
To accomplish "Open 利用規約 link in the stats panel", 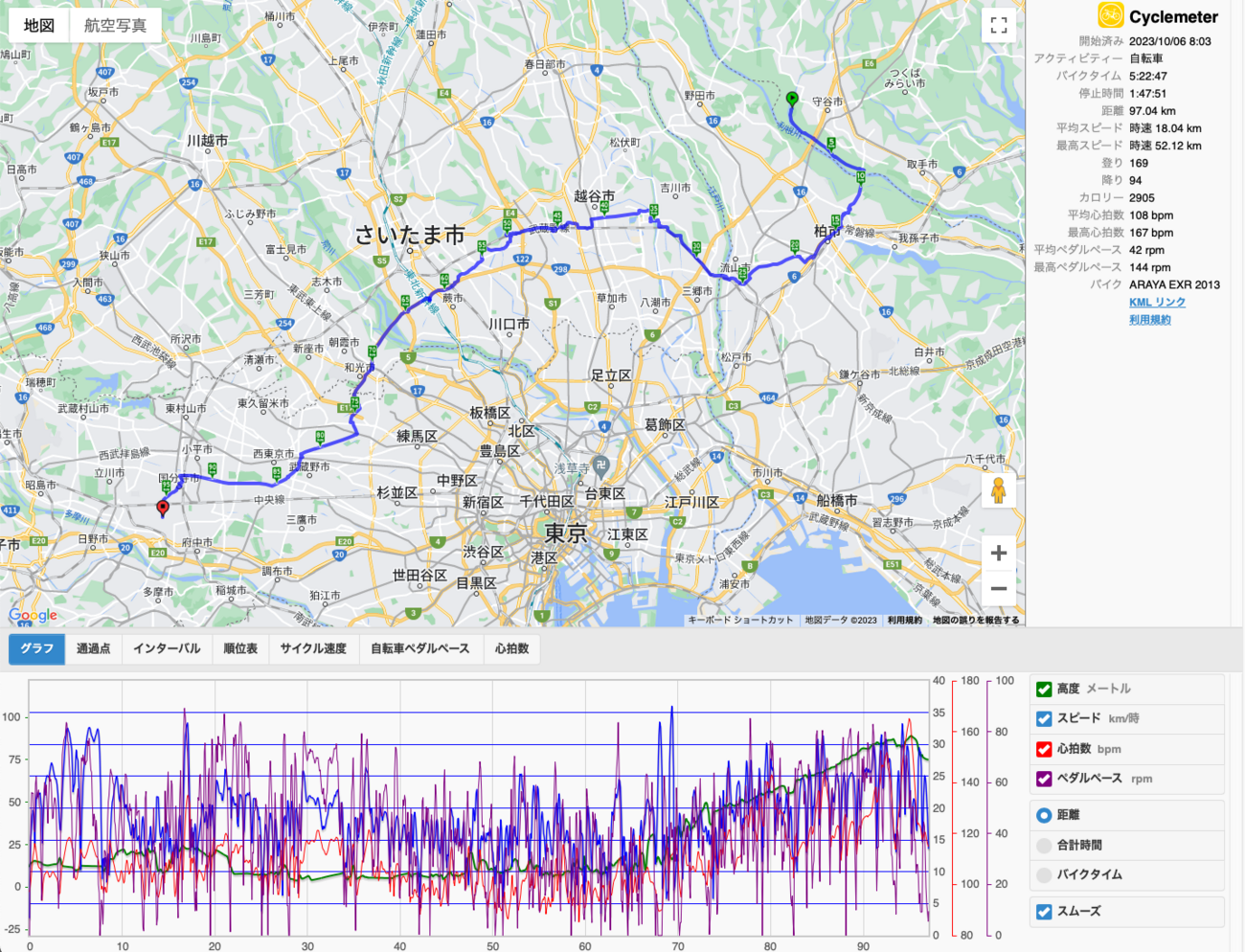I will (1149, 320).
